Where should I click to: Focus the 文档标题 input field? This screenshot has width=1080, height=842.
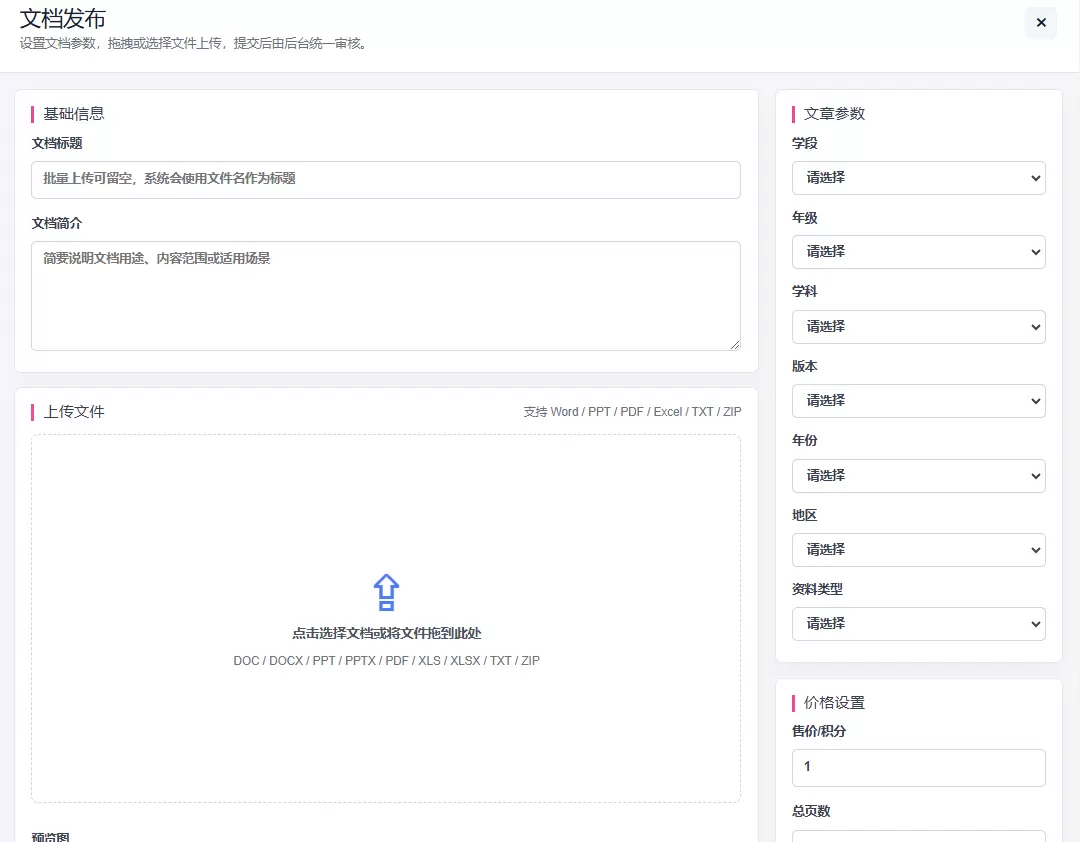pyautogui.click(x=386, y=180)
